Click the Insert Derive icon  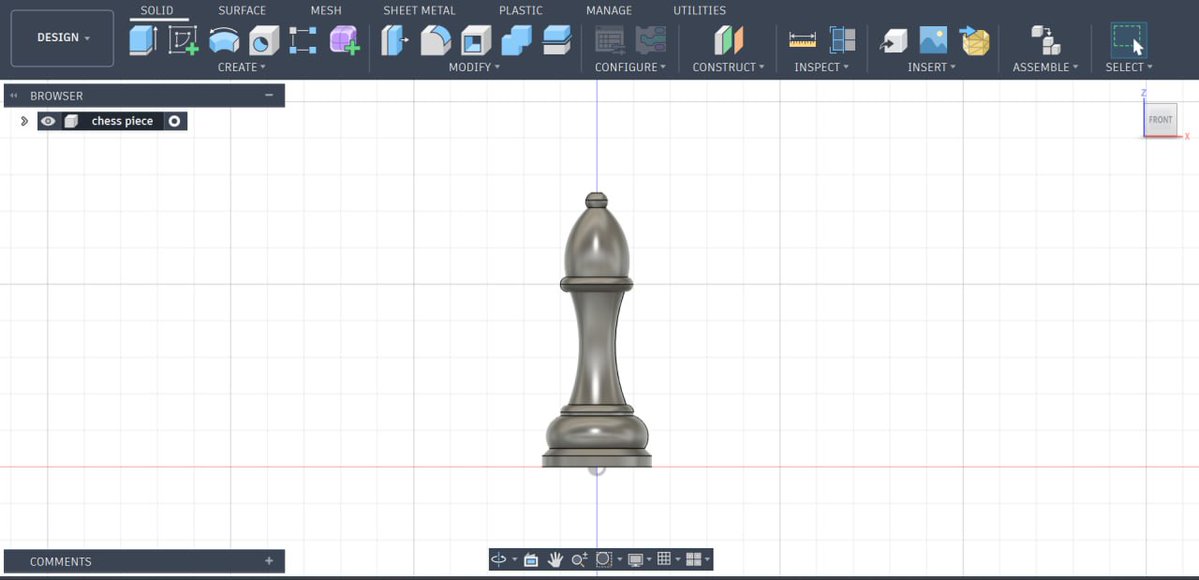pos(893,40)
